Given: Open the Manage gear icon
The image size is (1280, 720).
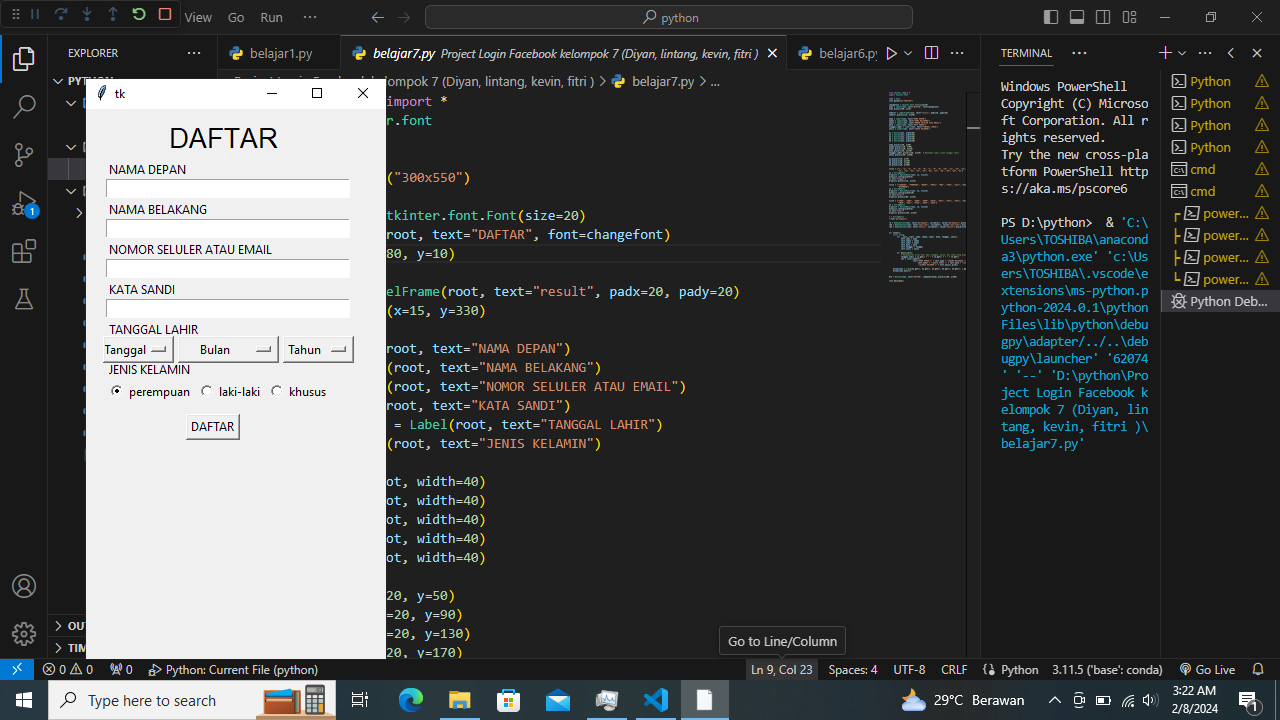Looking at the screenshot, I should coord(24,634).
